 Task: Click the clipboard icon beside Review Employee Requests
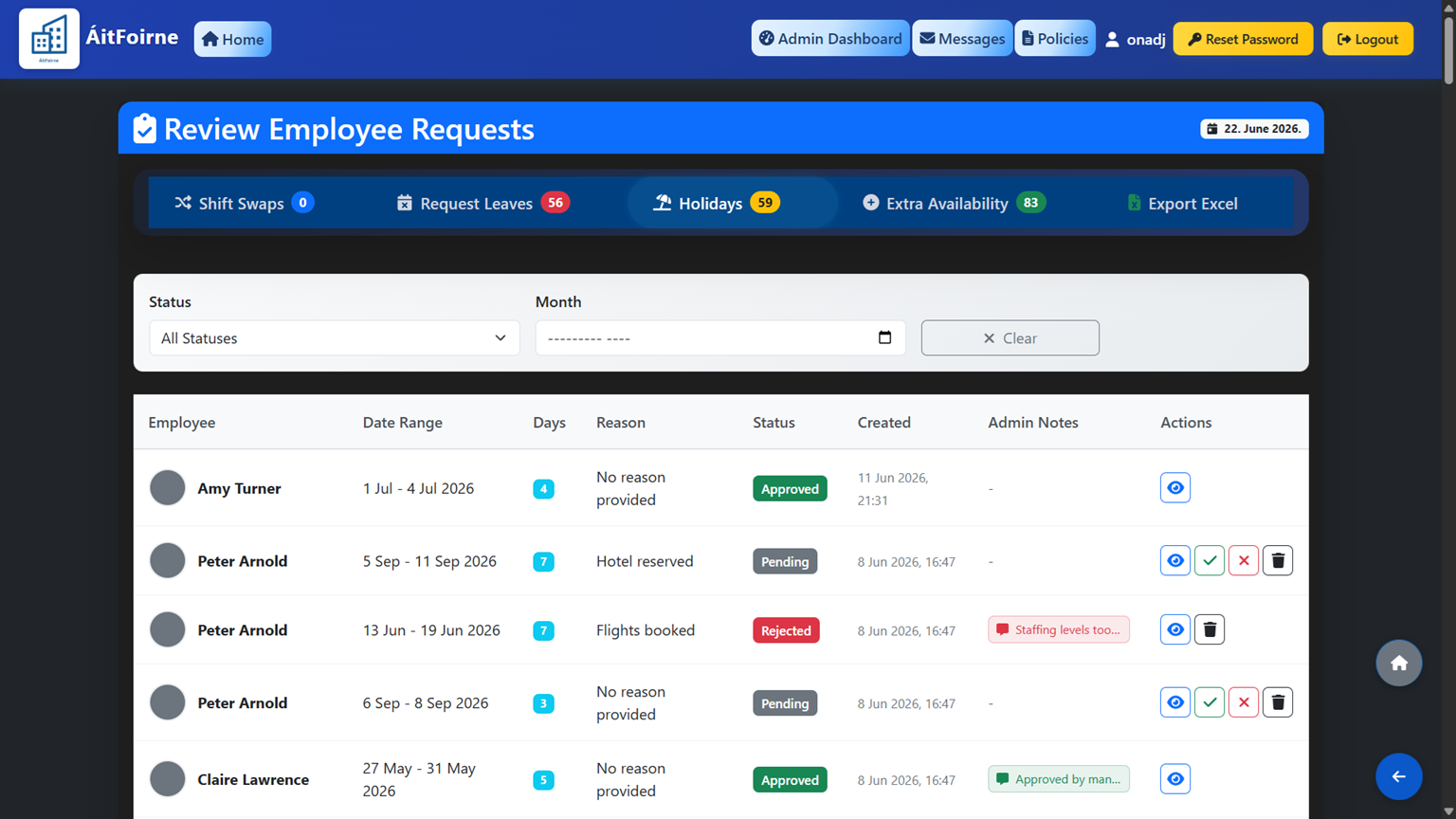pyautogui.click(x=144, y=128)
